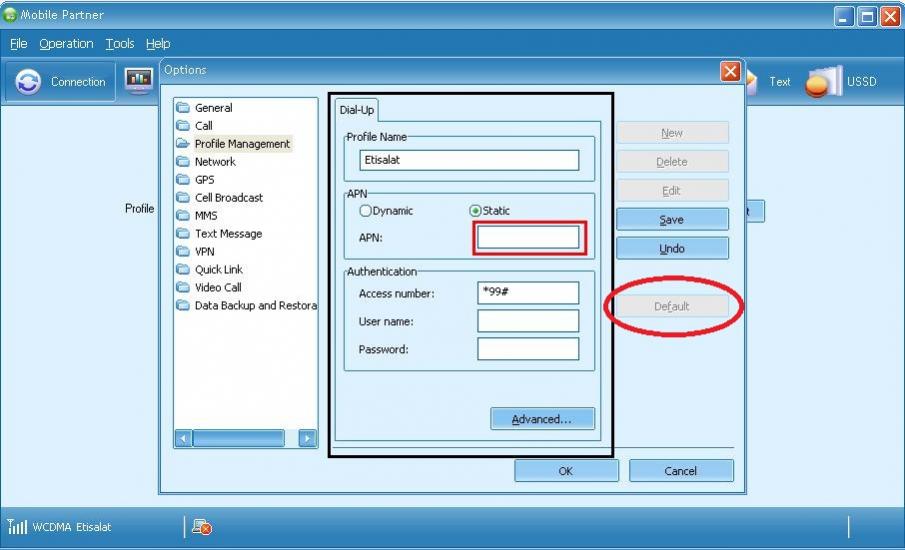Open the Help menu
The height and width of the screenshot is (550, 905).
158,44
